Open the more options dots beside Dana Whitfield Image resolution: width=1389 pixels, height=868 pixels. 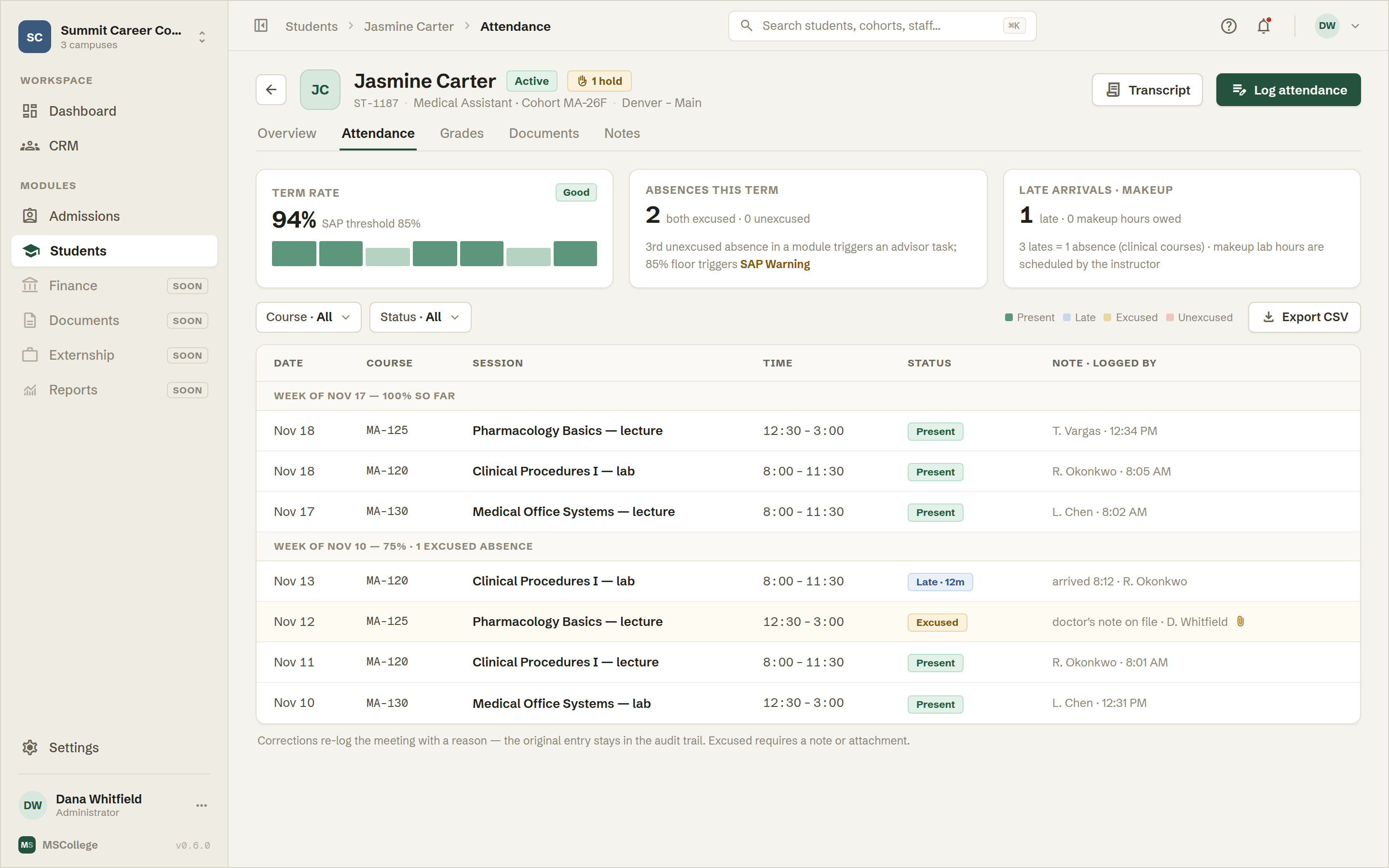click(x=202, y=805)
